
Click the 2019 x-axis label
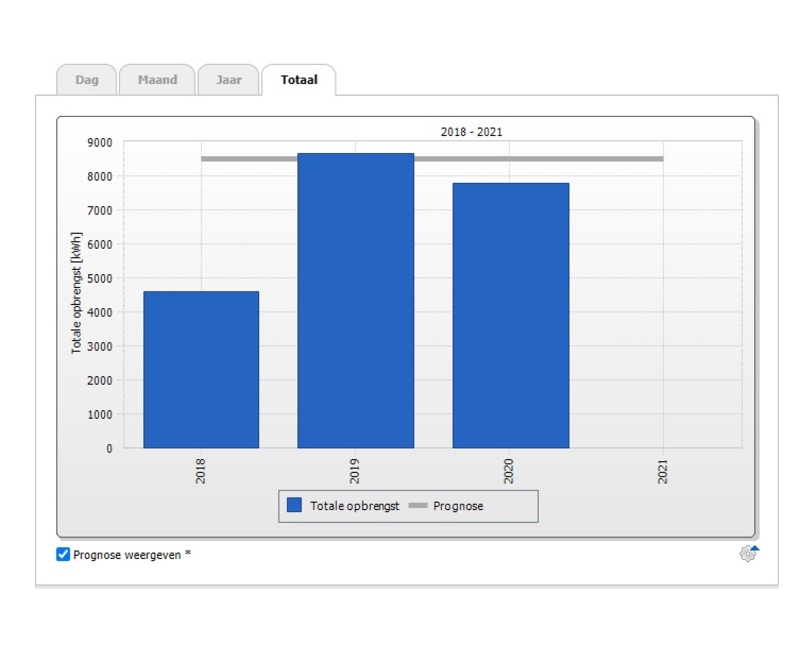click(x=355, y=471)
